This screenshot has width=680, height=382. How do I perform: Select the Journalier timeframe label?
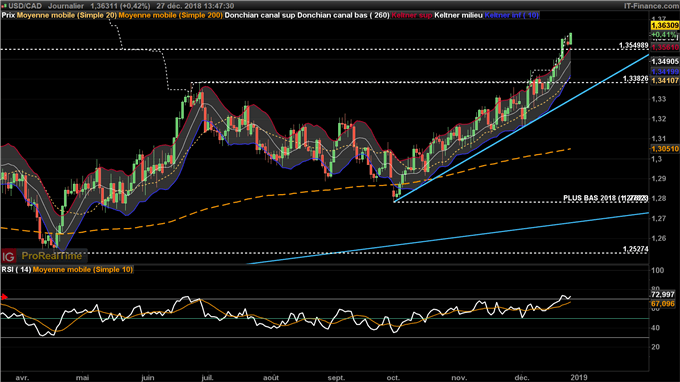click(66, 6)
